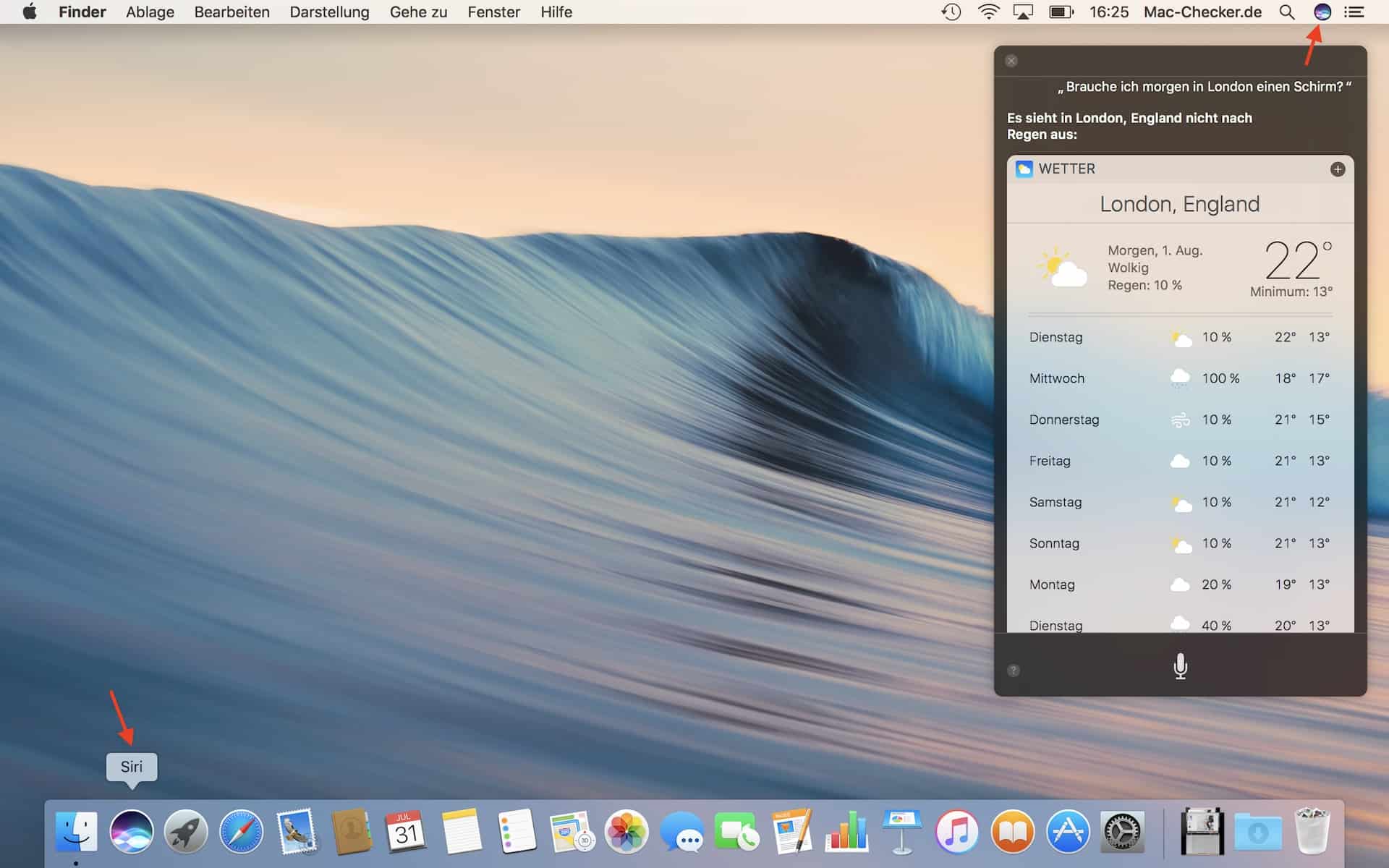1389x868 pixels.
Task: Launch Launchpad rocket icon in Dock
Action: [x=186, y=831]
